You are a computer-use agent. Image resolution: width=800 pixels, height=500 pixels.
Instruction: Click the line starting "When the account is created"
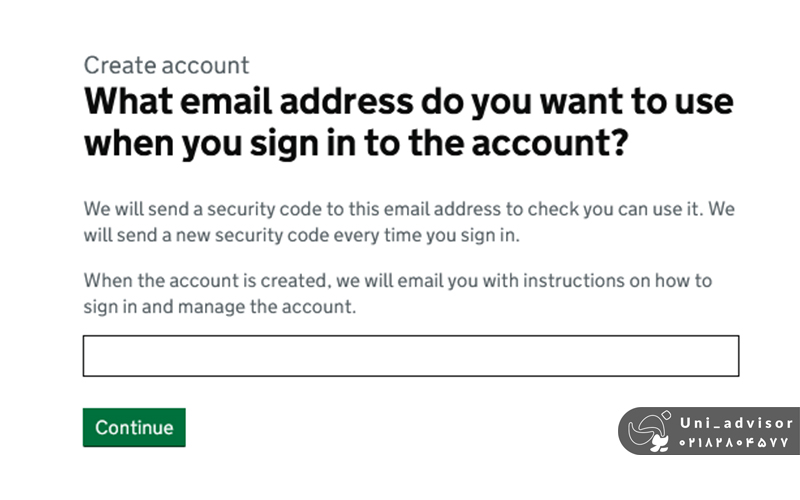(x=397, y=281)
